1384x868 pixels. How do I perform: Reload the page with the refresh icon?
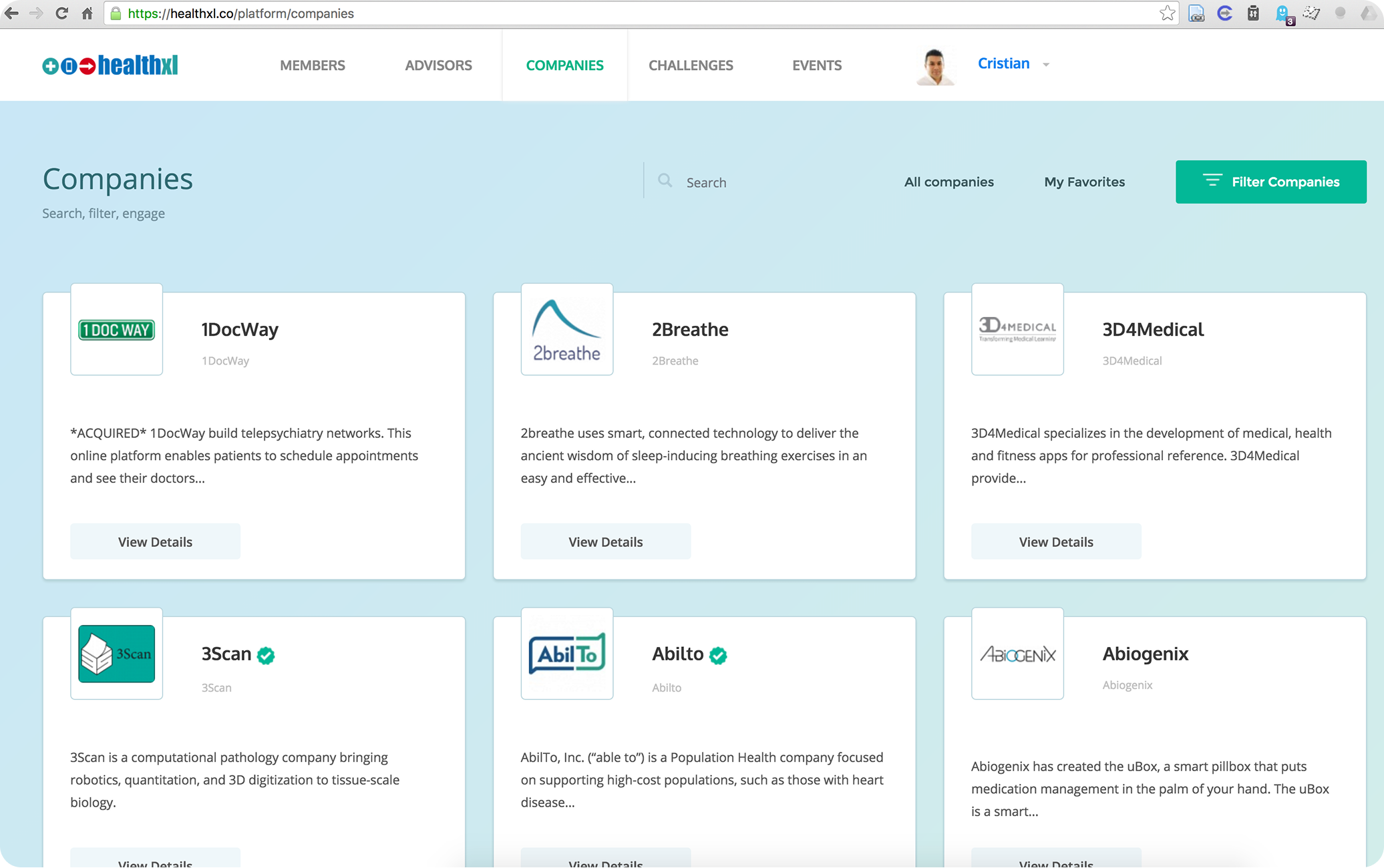pyautogui.click(x=61, y=13)
